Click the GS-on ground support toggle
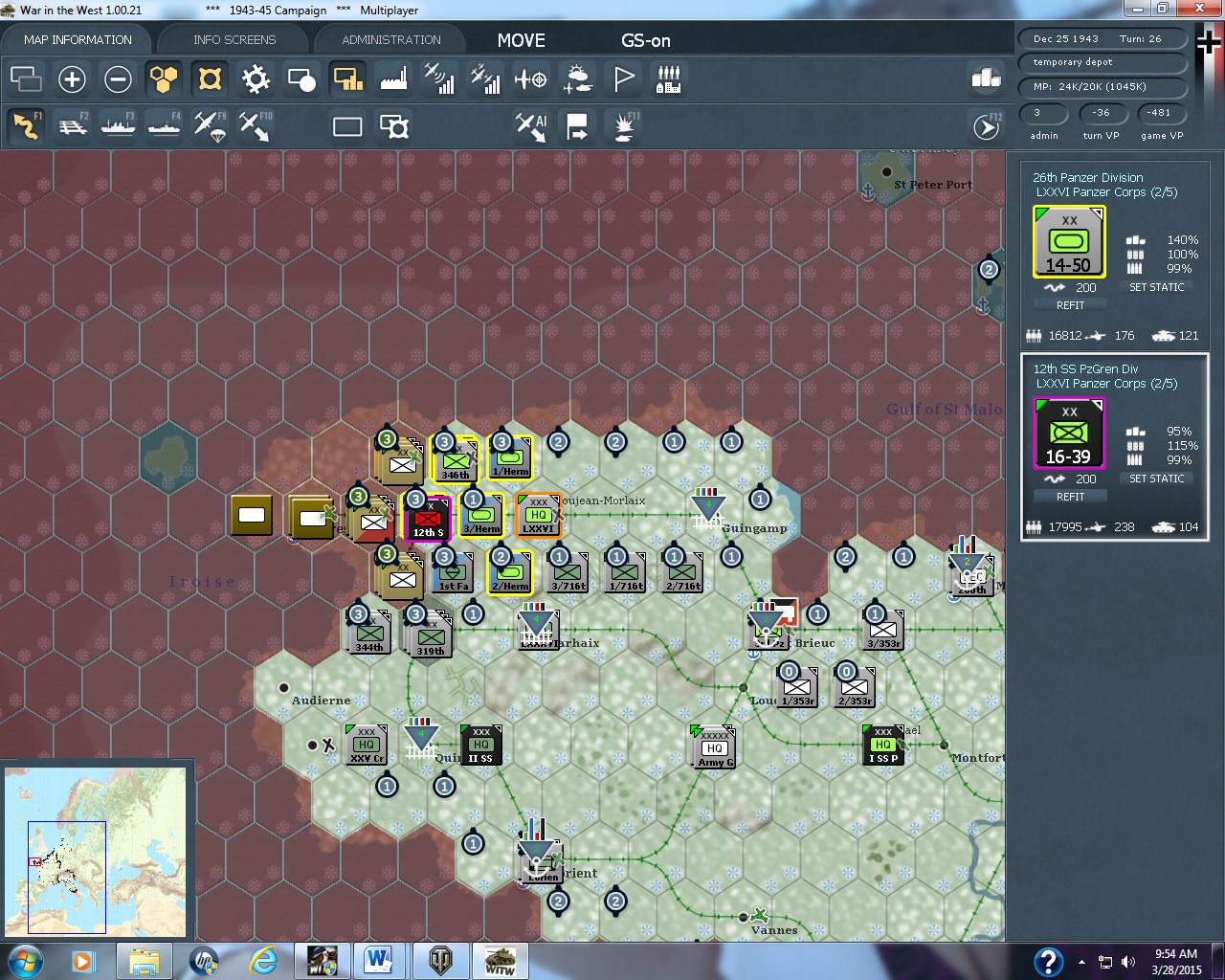The image size is (1225, 980). tap(646, 40)
